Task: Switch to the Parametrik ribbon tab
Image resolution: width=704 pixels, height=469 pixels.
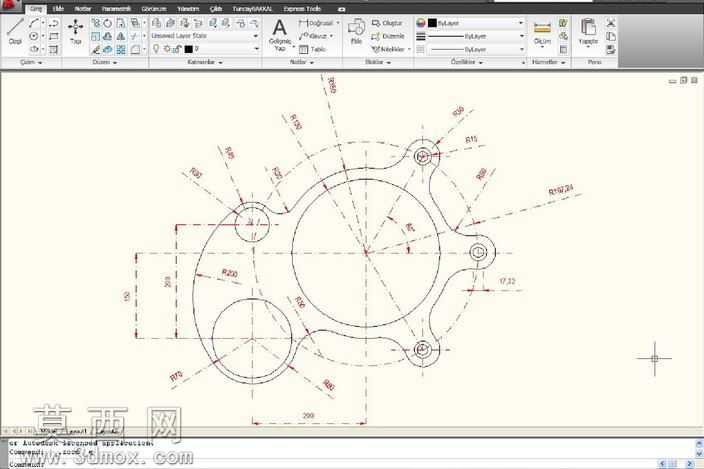Action: [x=116, y=9]
